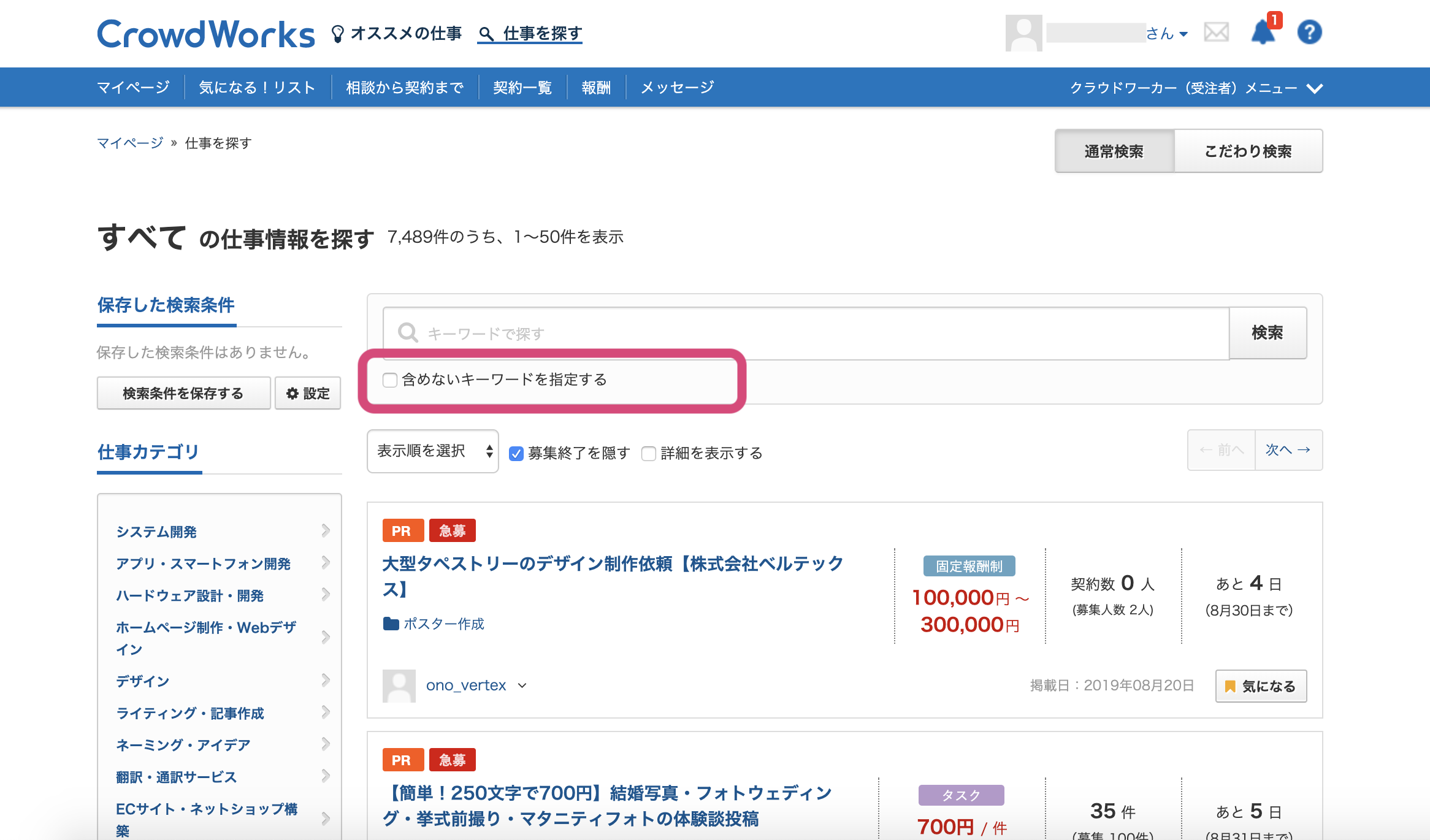Click the 気になる bookmark button
This screenshot has width=1430, height=840.
(1261, 686)
